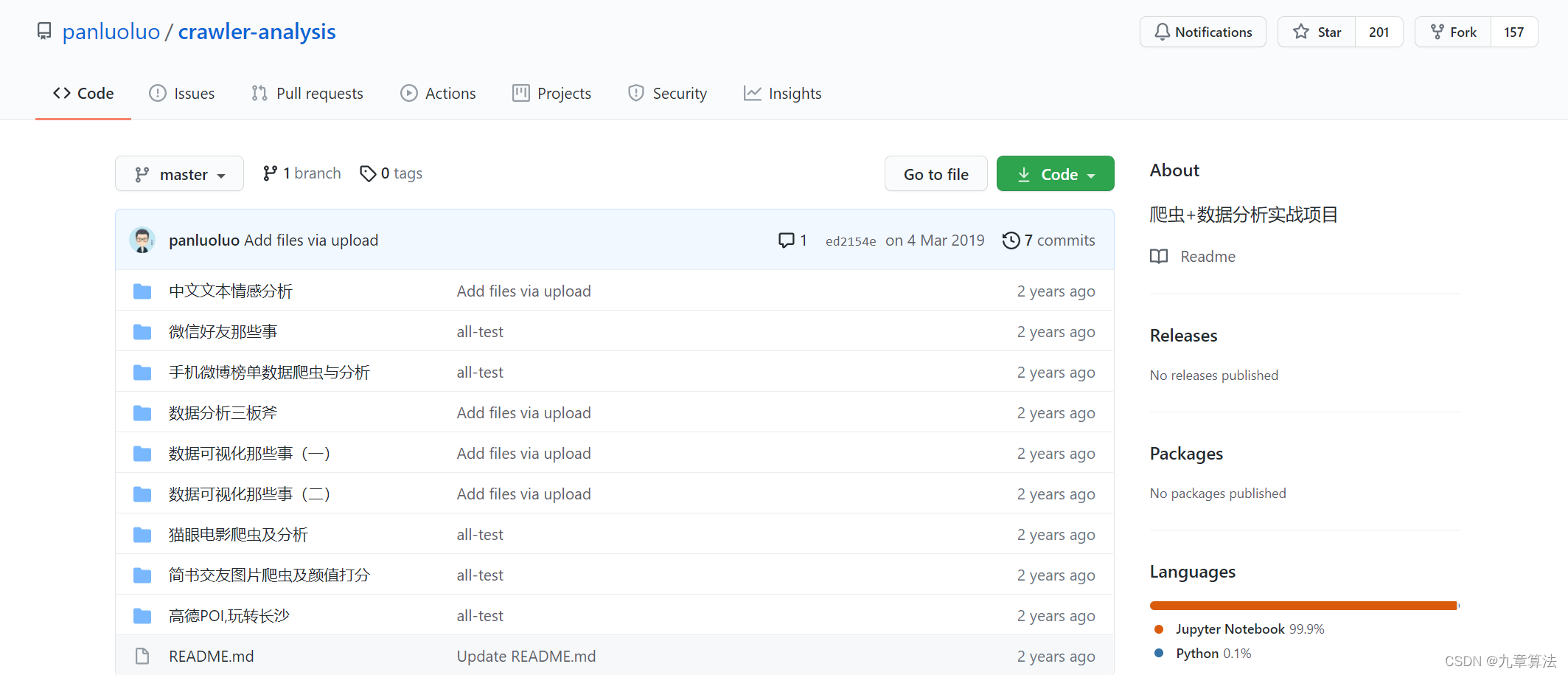Switch to the Security tab
Screen dimensions: 1568x675
point(668,94)
